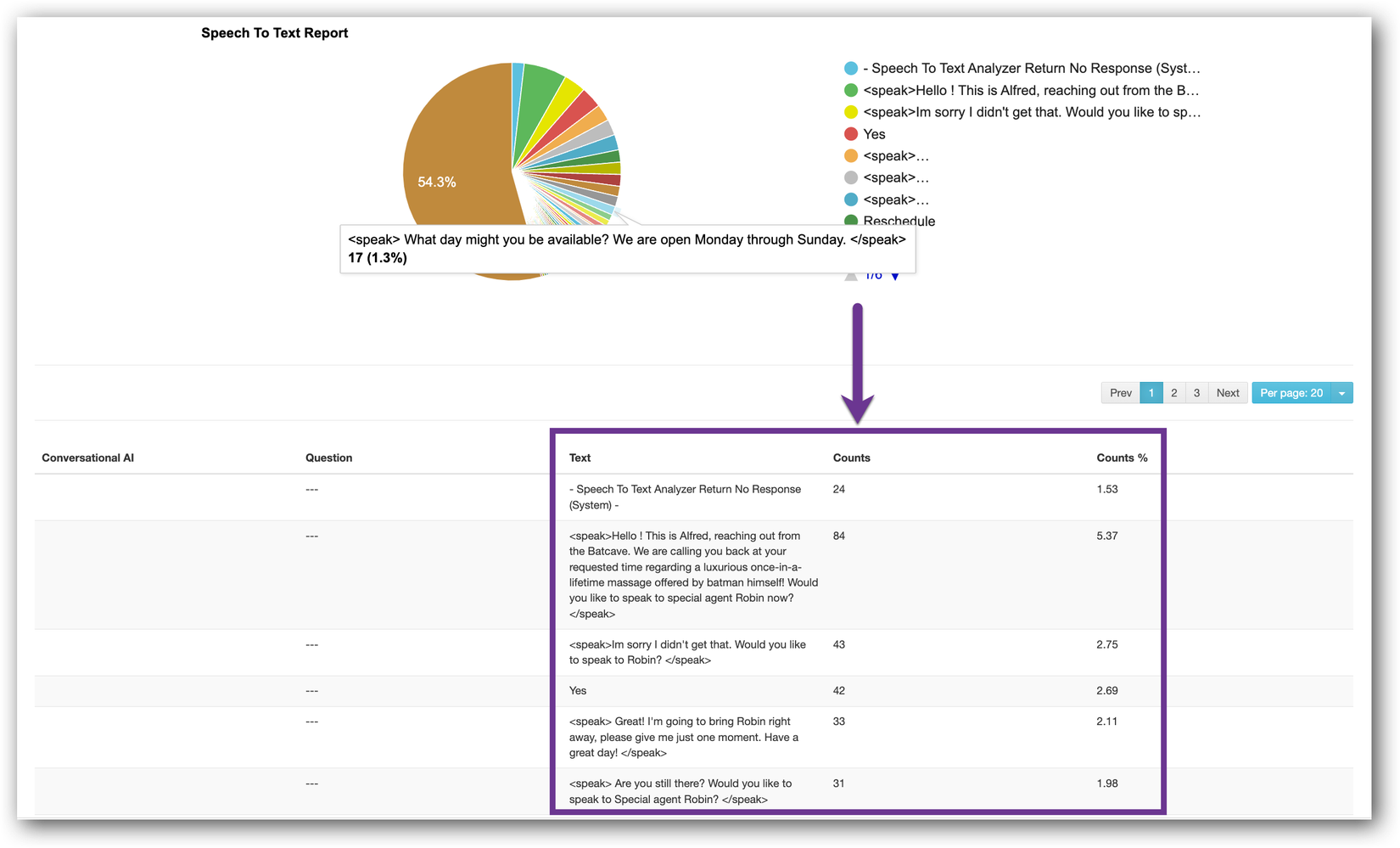Click the green legend dot for Hello Alfred message
This screenshot has height=848, width=1400.
(x=851, y=91)
